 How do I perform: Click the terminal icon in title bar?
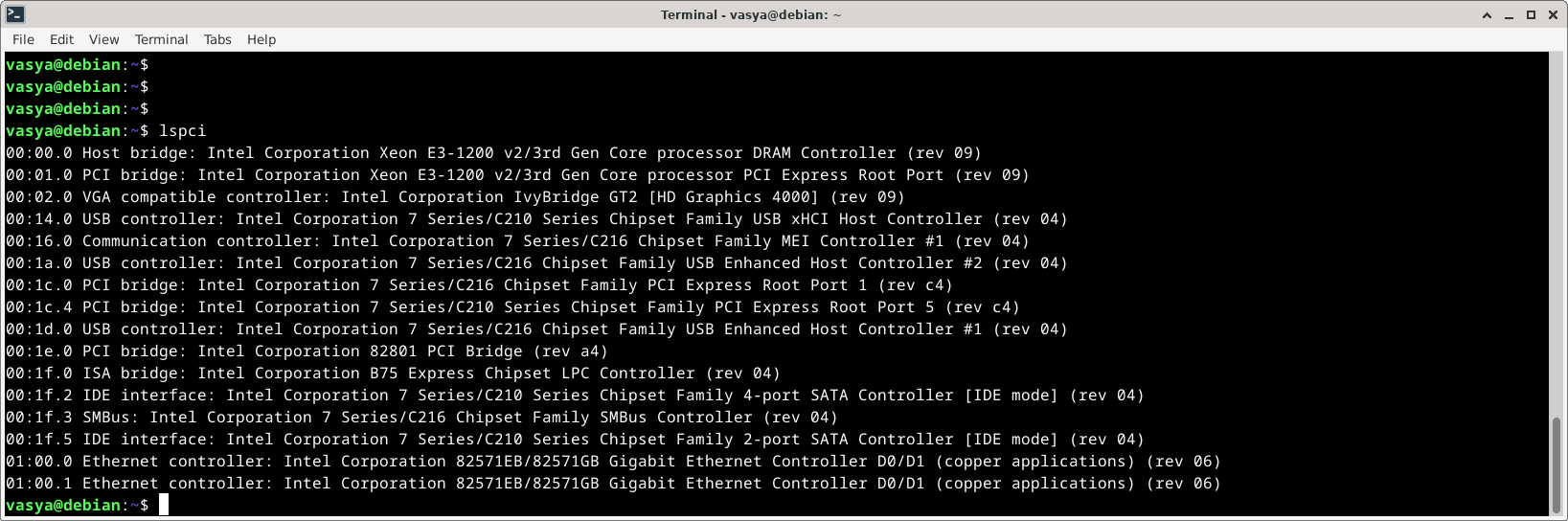(x=15, y=14)
